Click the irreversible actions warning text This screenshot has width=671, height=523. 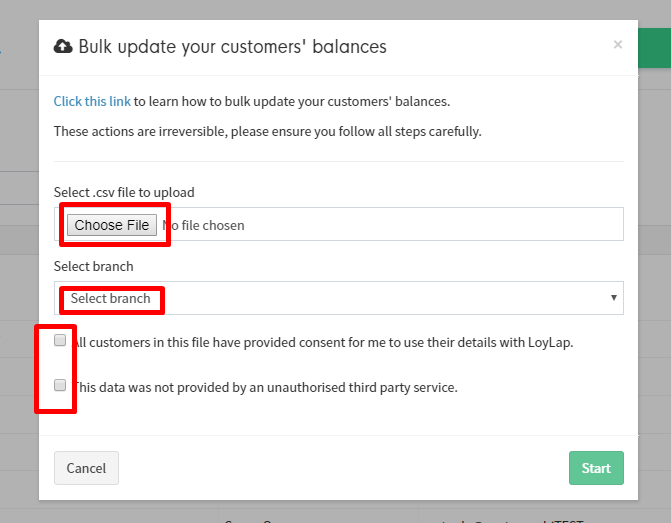tap(267, 131)
